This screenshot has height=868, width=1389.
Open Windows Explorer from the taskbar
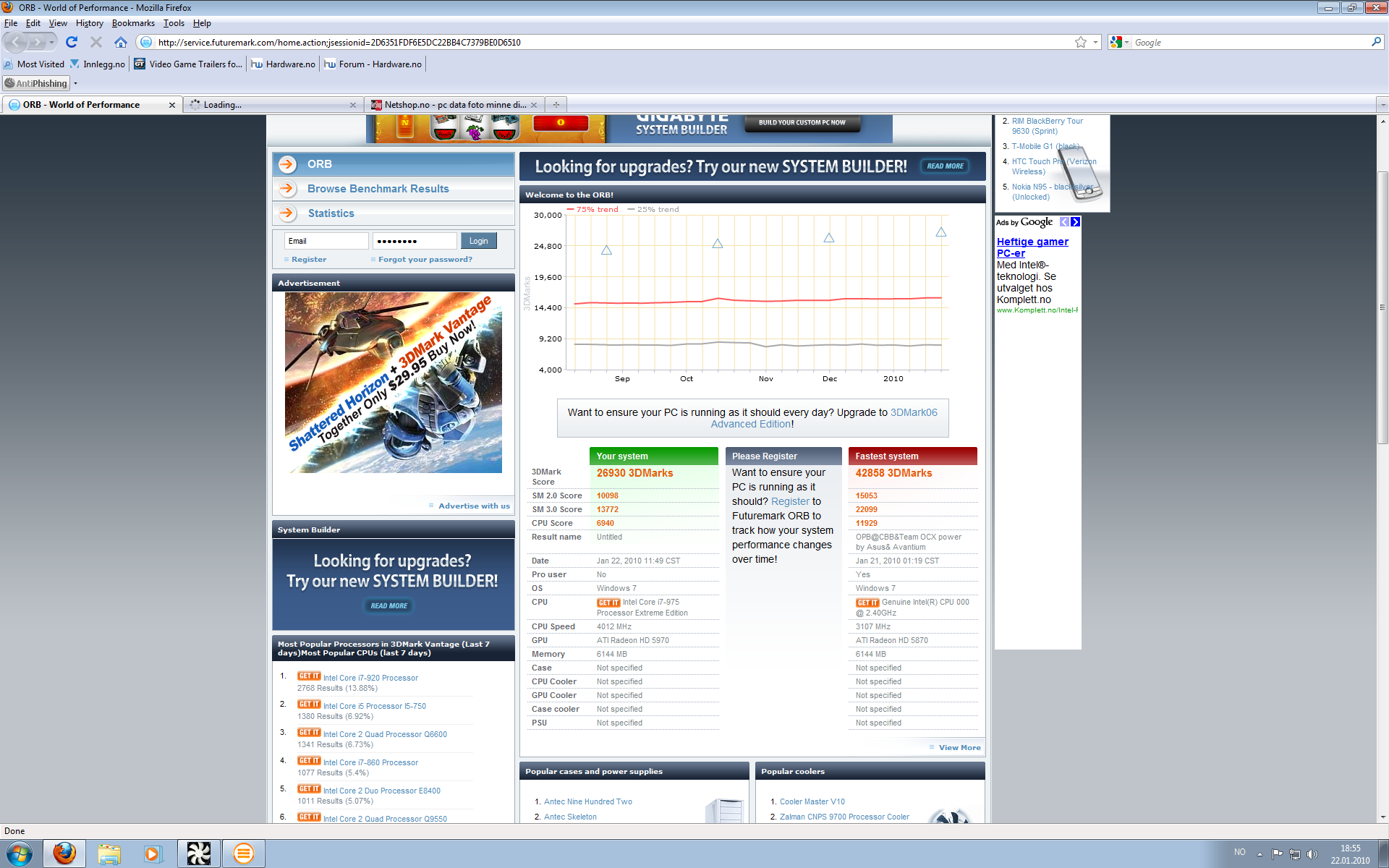pyautogui.click(x=109, y=854)
